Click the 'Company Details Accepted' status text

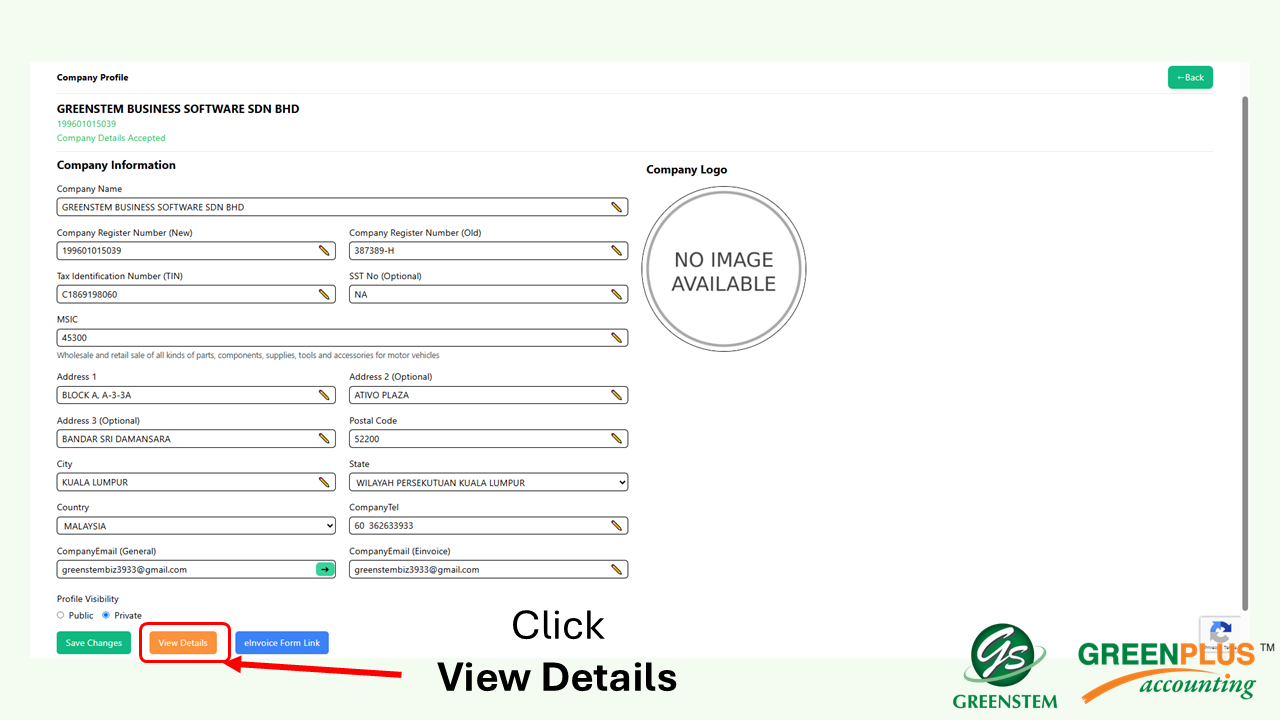pos(111,138)
